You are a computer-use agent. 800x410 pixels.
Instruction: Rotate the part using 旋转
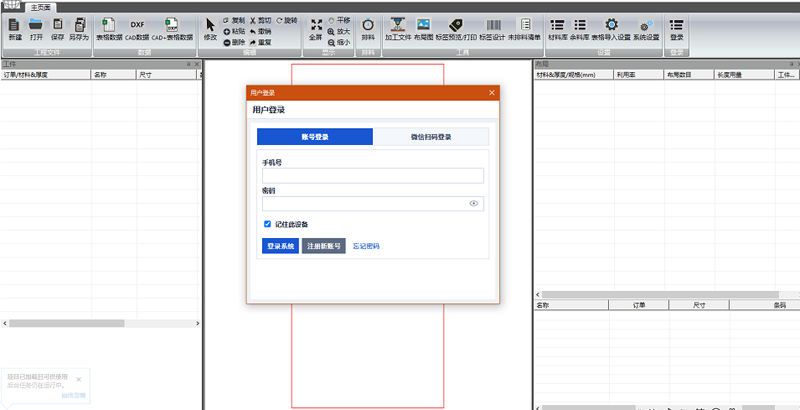pos(286,21)
